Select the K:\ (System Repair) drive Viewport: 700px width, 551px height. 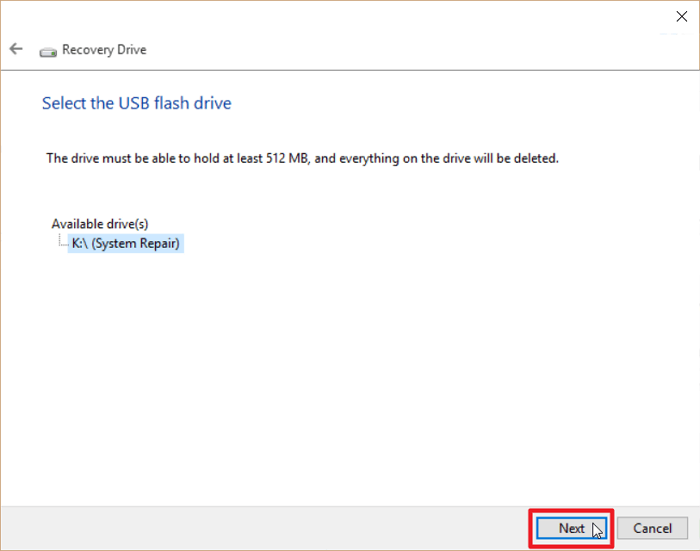pyautogui.click(x=125, y=243)
